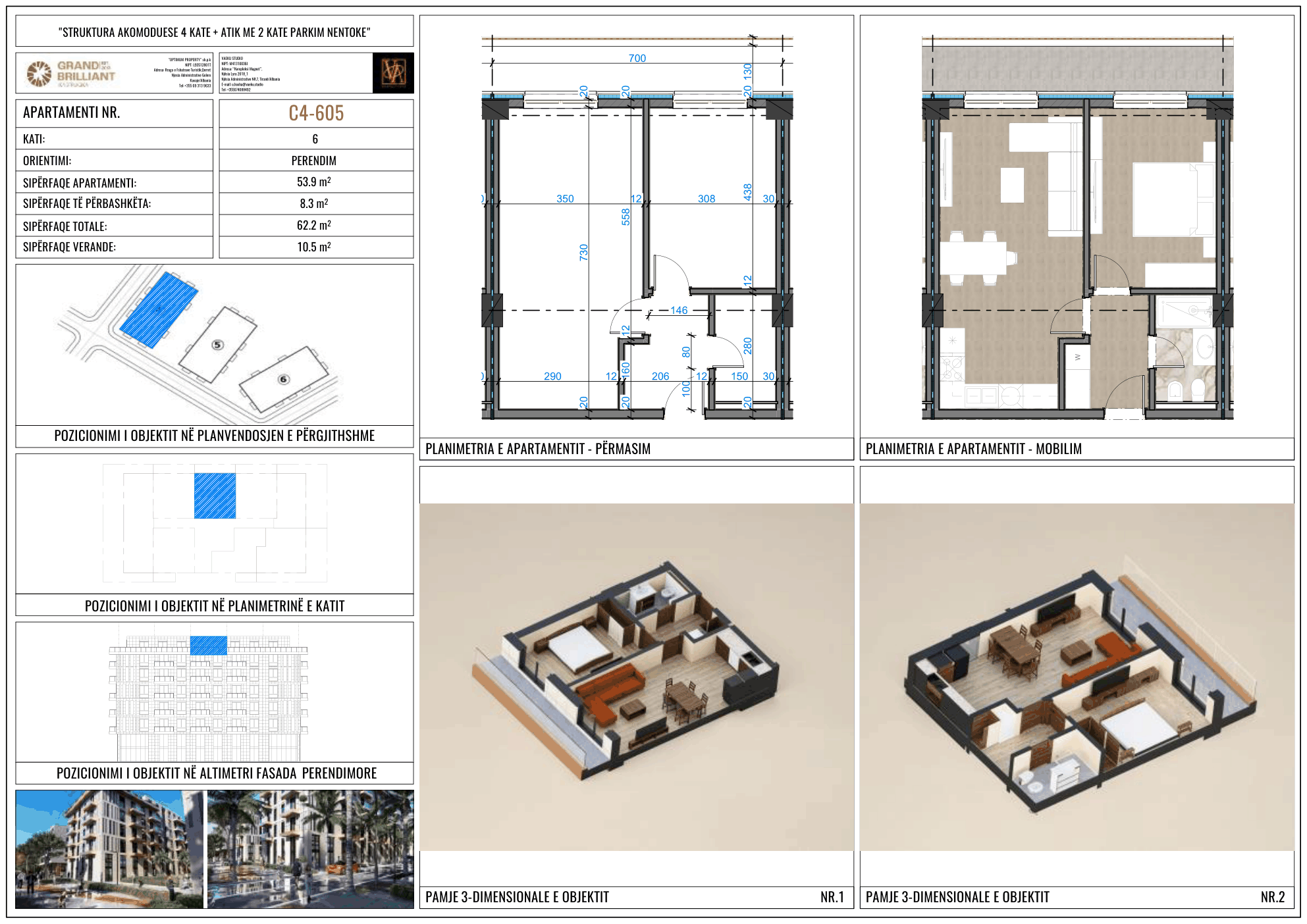1307x924 pixels.
Task: Click the kitchen sink in furnished plan
Action: (981, 396)
